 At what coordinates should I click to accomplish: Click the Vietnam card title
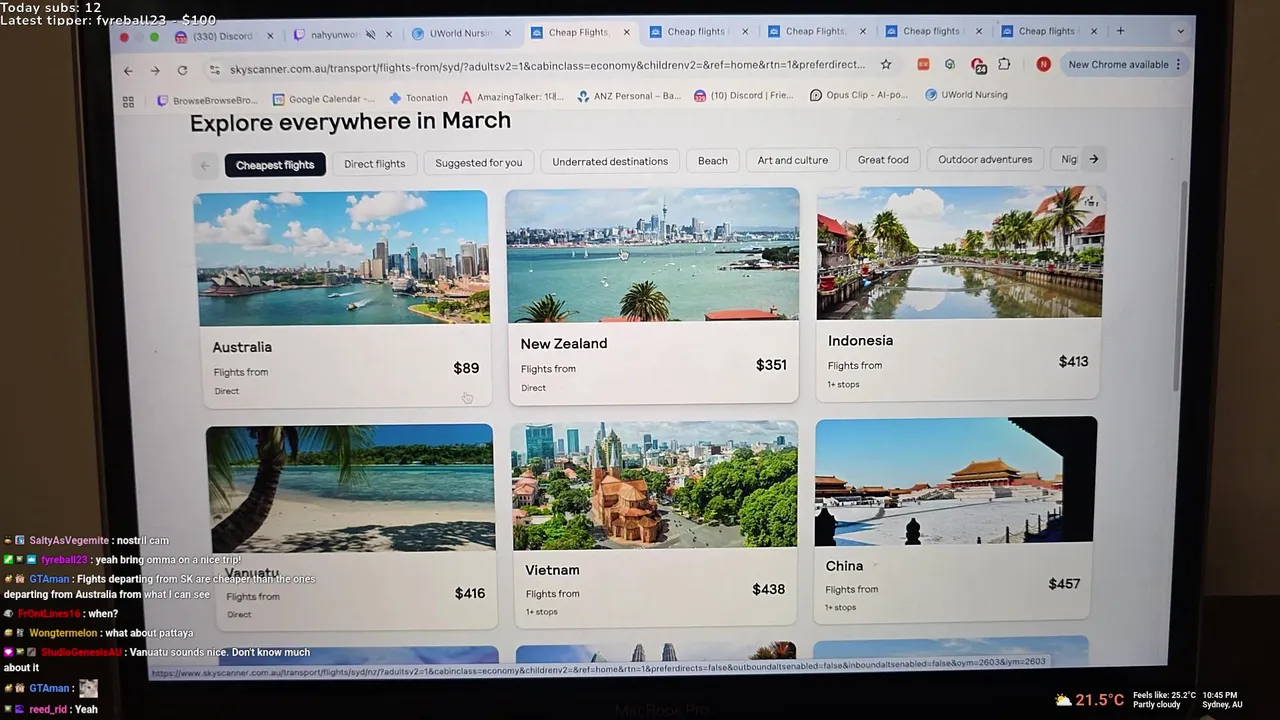click(552, 570)
